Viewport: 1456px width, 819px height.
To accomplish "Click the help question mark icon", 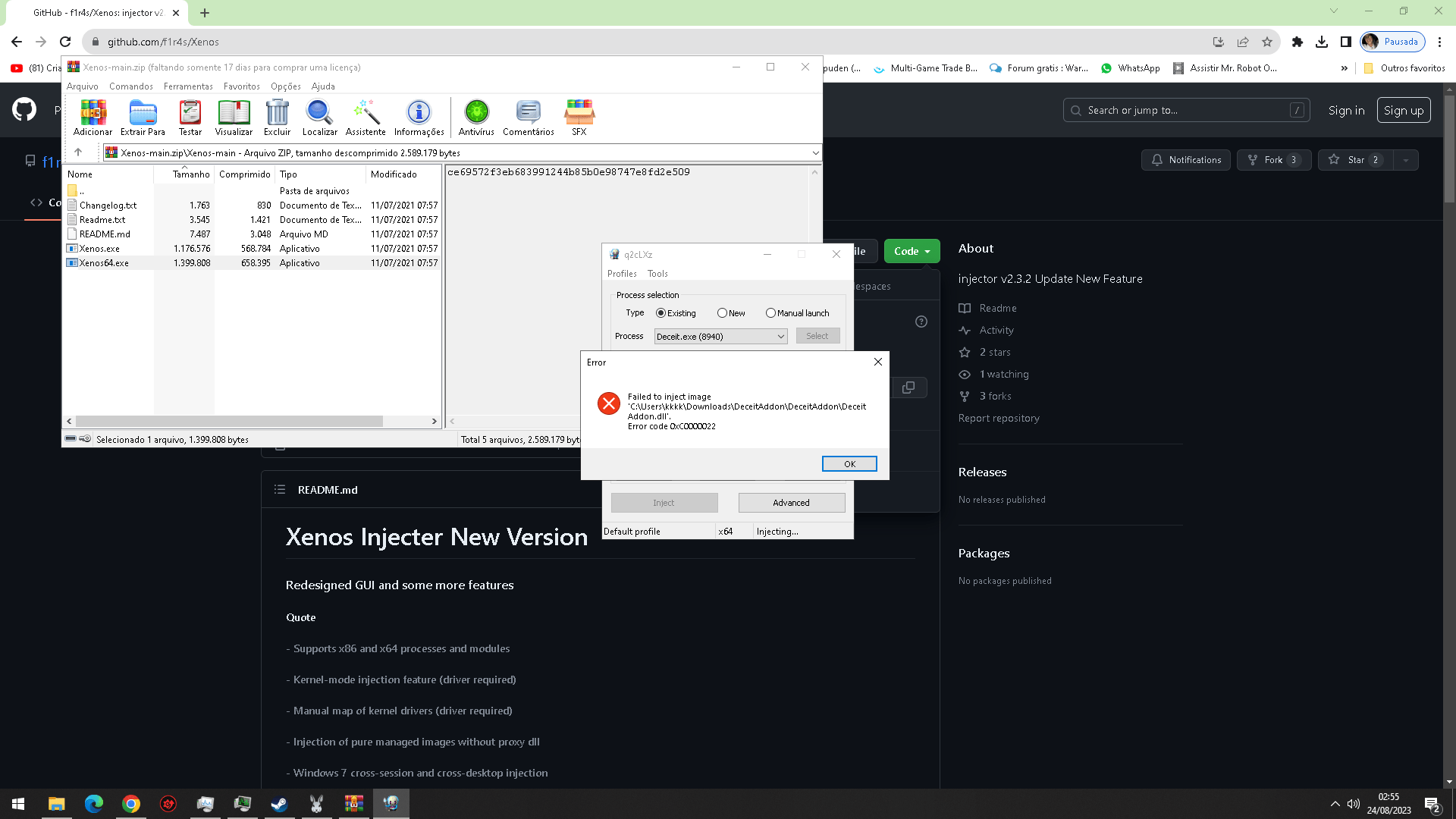I will click(921, 322).
